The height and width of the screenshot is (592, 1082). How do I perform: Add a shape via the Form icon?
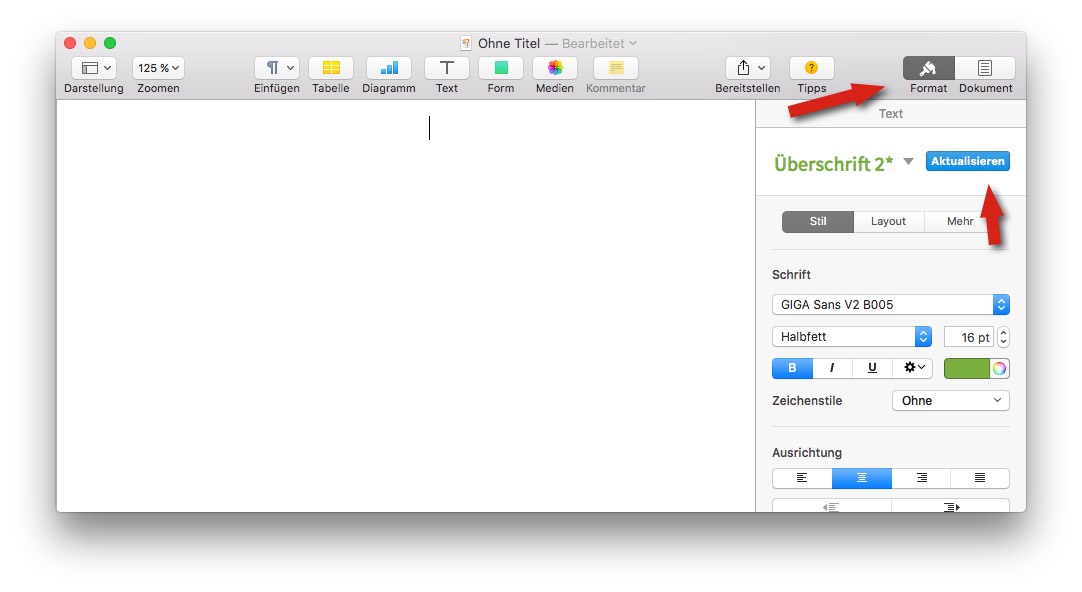[500, 69]
